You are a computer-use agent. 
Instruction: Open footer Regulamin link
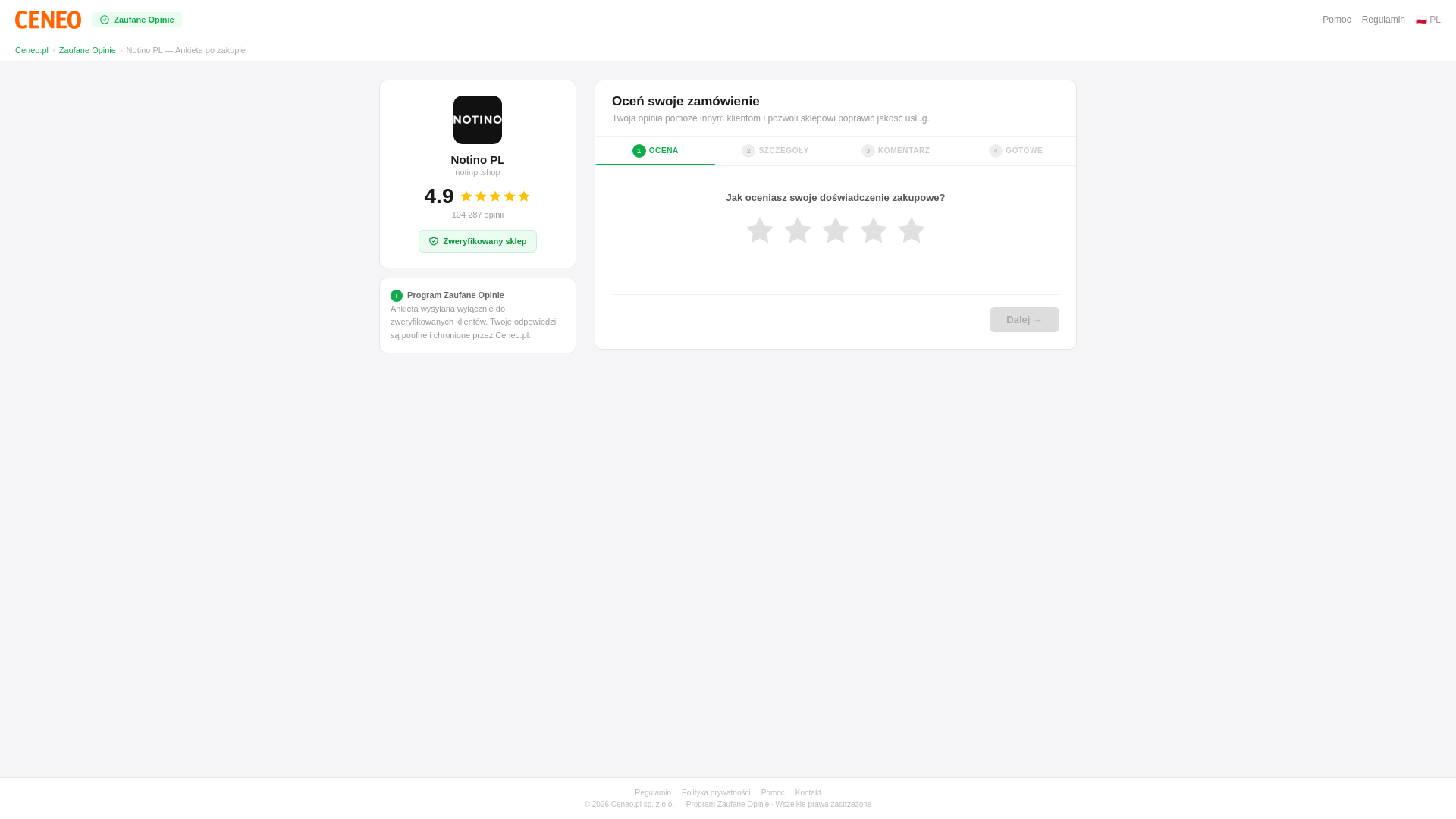click(653, 793)
